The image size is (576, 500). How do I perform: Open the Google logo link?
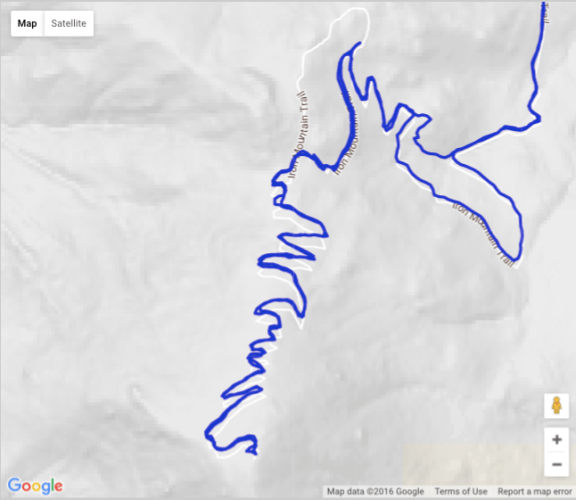tap(35, 486)
